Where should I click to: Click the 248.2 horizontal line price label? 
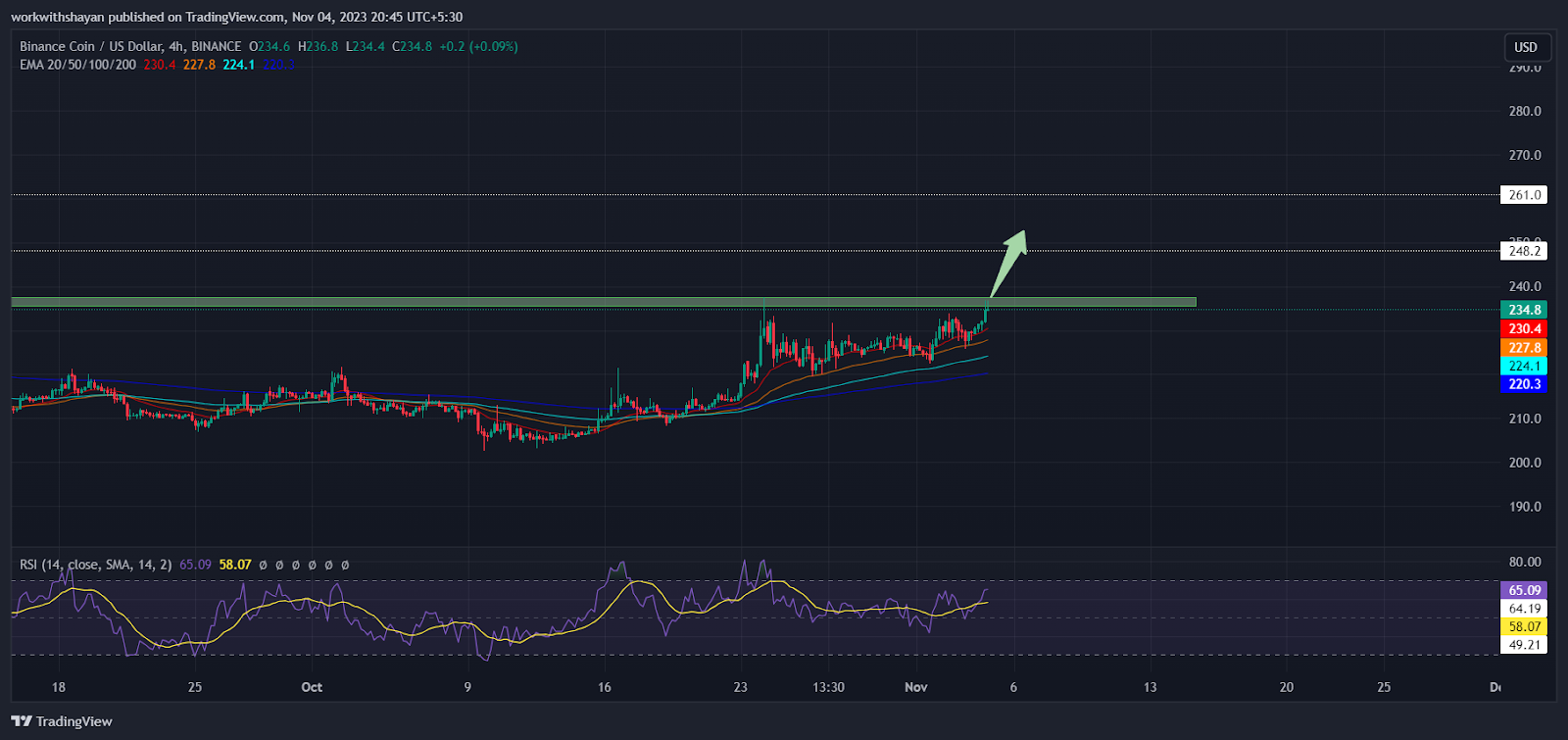click(1524, 251)
